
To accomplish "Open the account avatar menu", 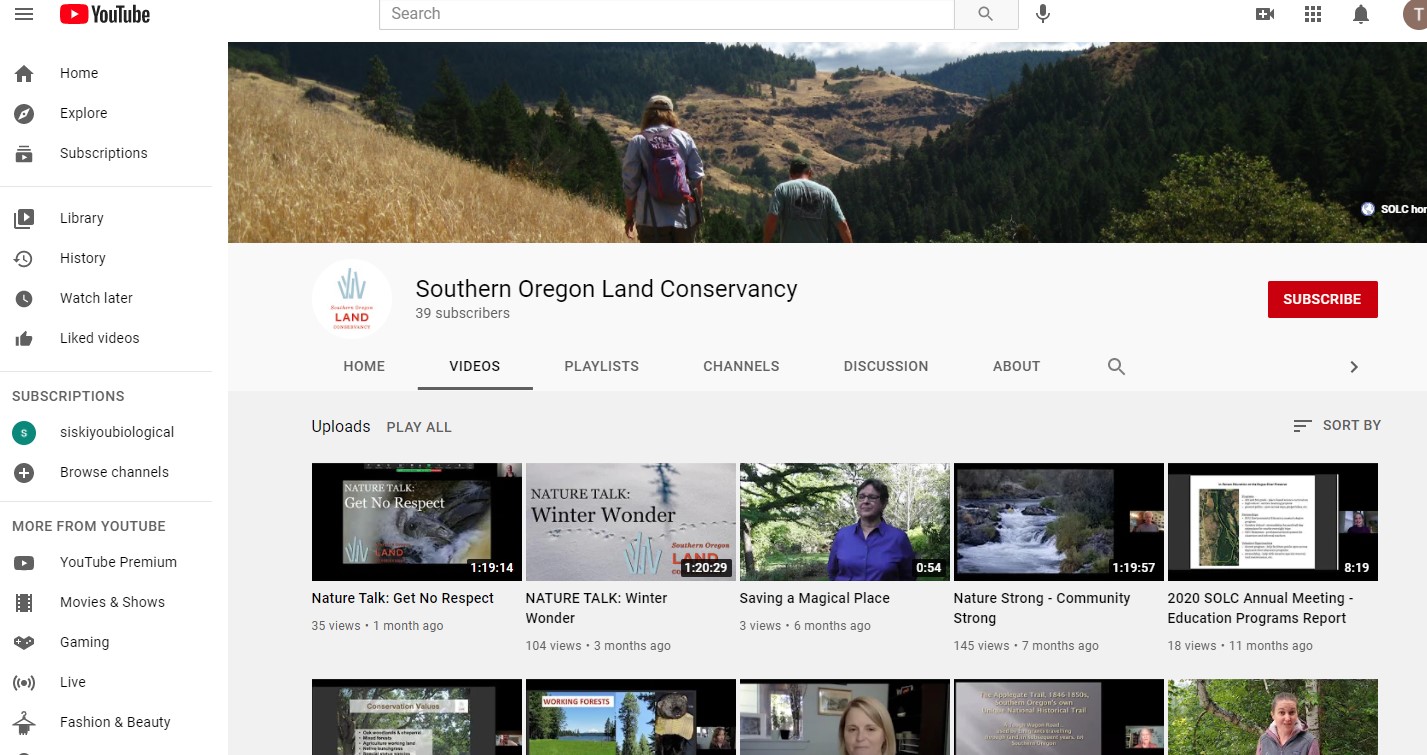I will (x=1415, y=14).
